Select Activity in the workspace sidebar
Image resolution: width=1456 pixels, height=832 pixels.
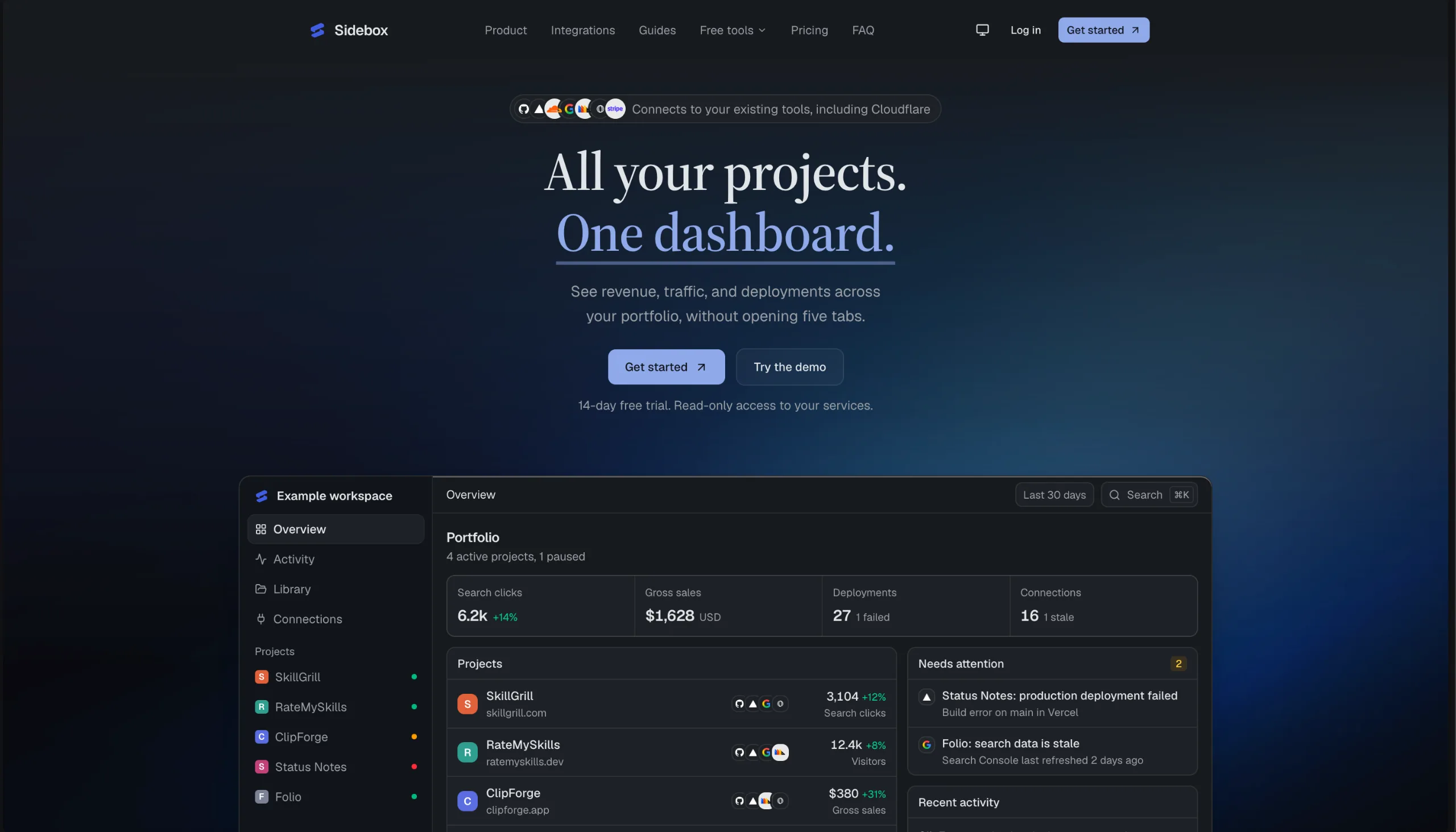[336, 559]
